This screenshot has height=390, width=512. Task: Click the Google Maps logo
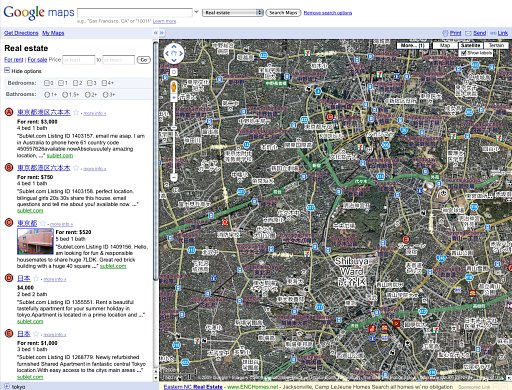coord(39,13)
